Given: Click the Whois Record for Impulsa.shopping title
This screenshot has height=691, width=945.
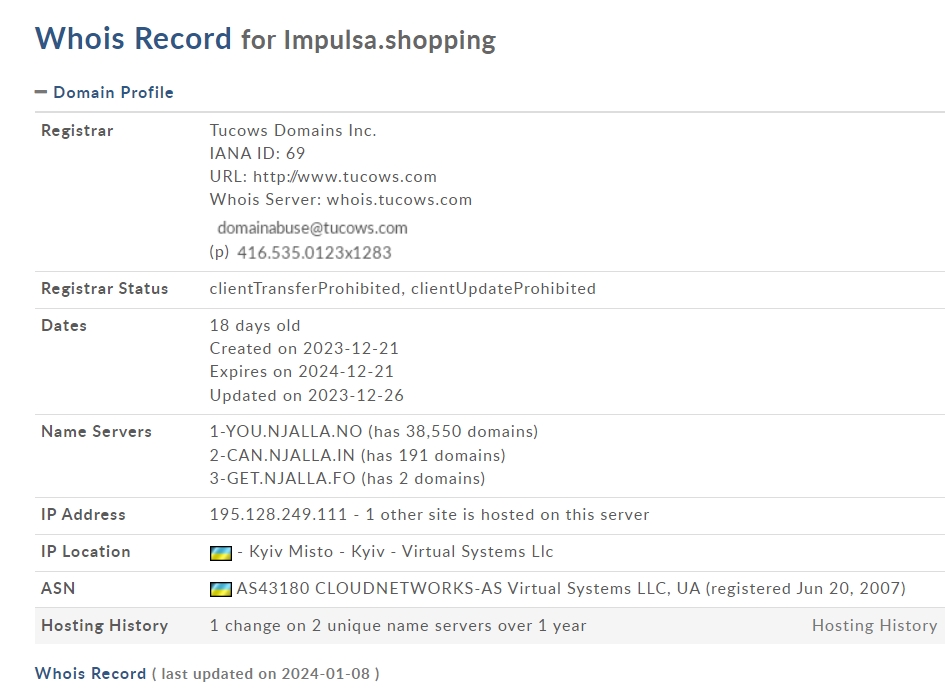Looking at the screenshot, I should 265,39.
